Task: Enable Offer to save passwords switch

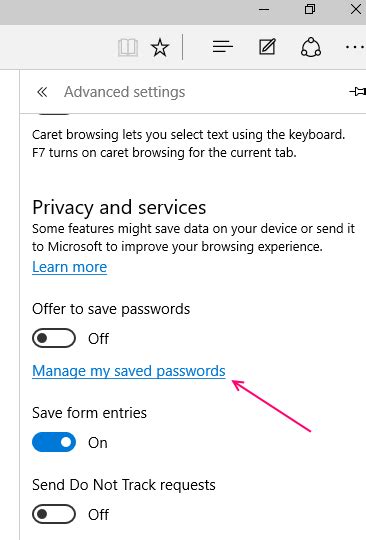Action: [54, 338]
